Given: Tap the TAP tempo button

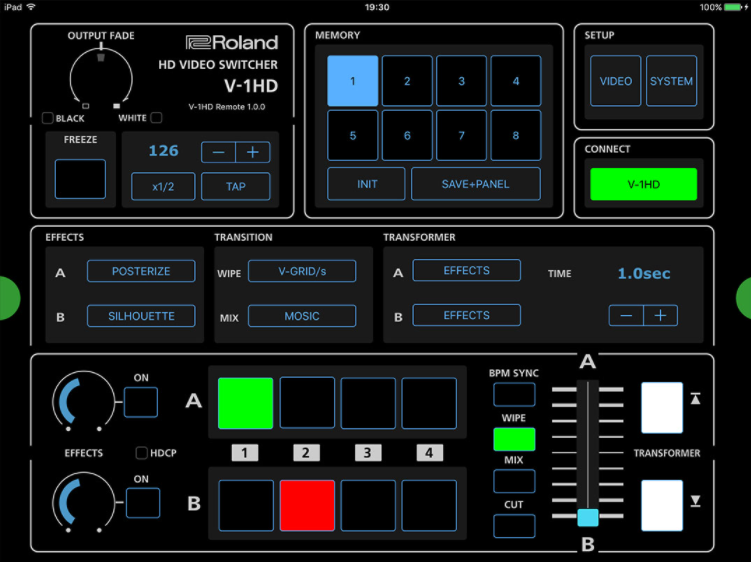Looking at the screenshot, I should pos(236,186).
